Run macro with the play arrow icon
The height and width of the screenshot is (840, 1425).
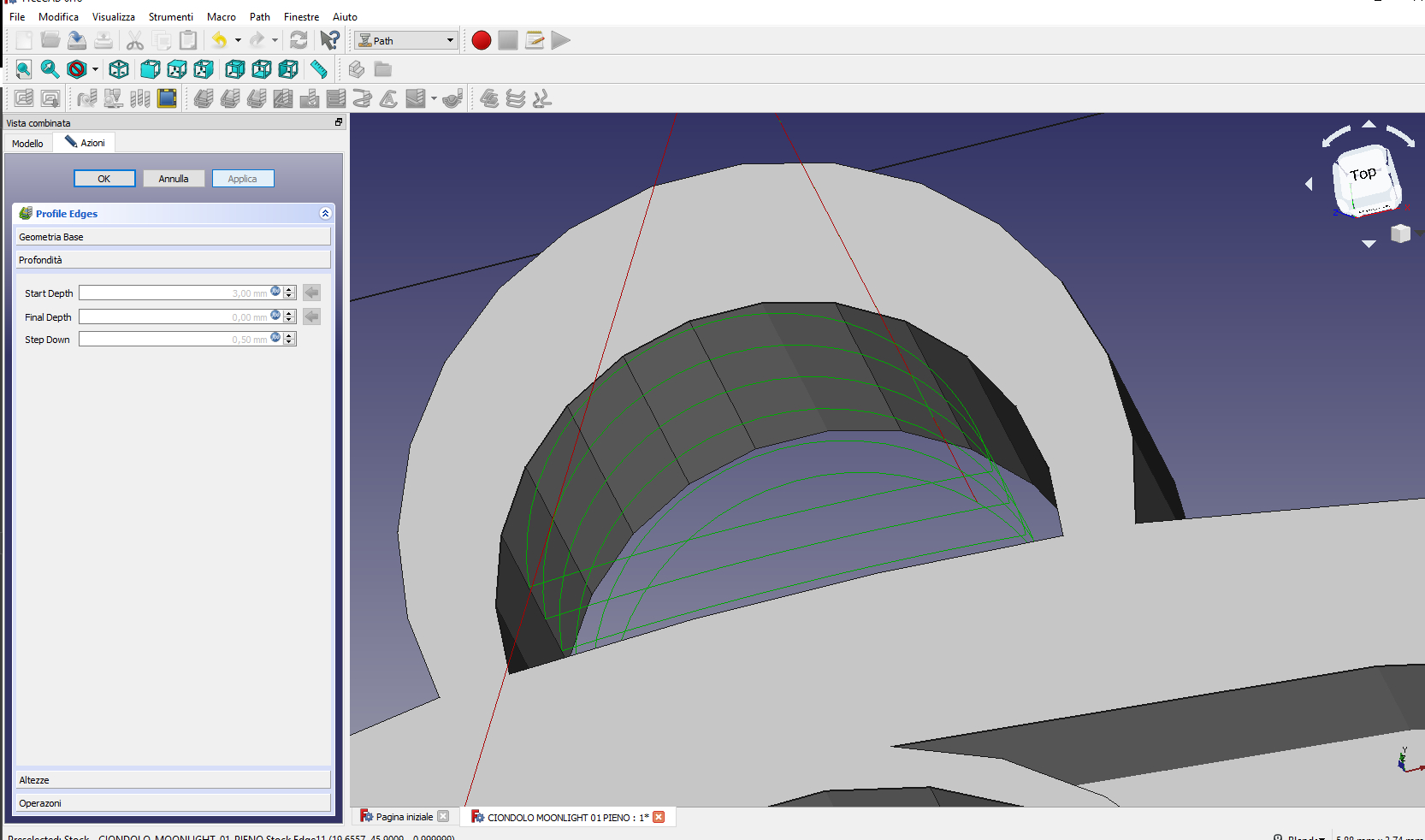(561, 40)
